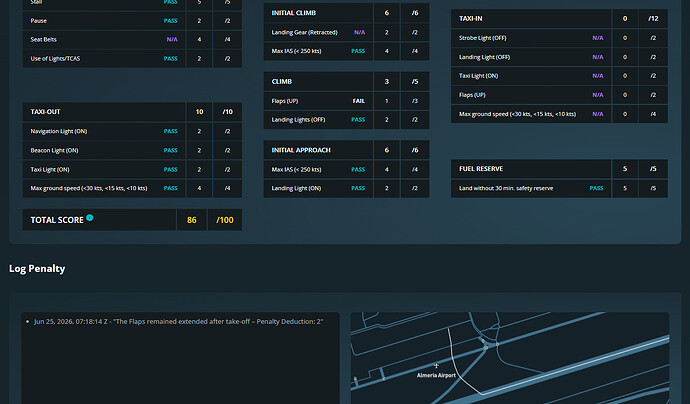Click the airplane icon above Almeria Airport

(x=436, y=366)
